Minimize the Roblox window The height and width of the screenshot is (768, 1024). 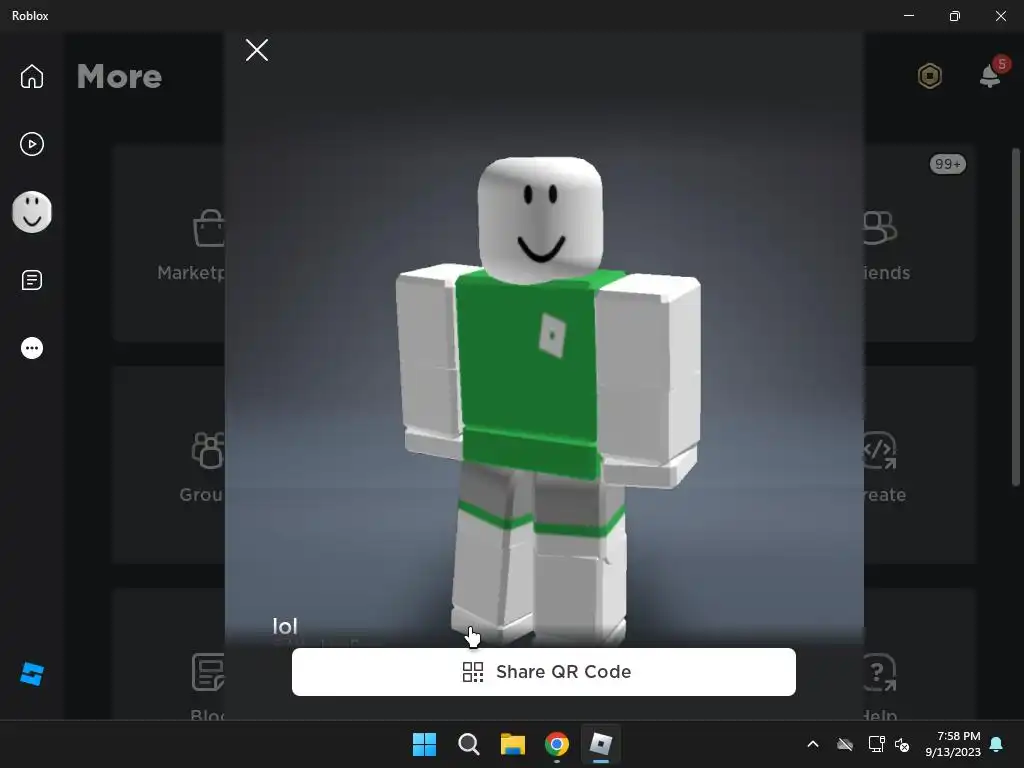(908, 16)
